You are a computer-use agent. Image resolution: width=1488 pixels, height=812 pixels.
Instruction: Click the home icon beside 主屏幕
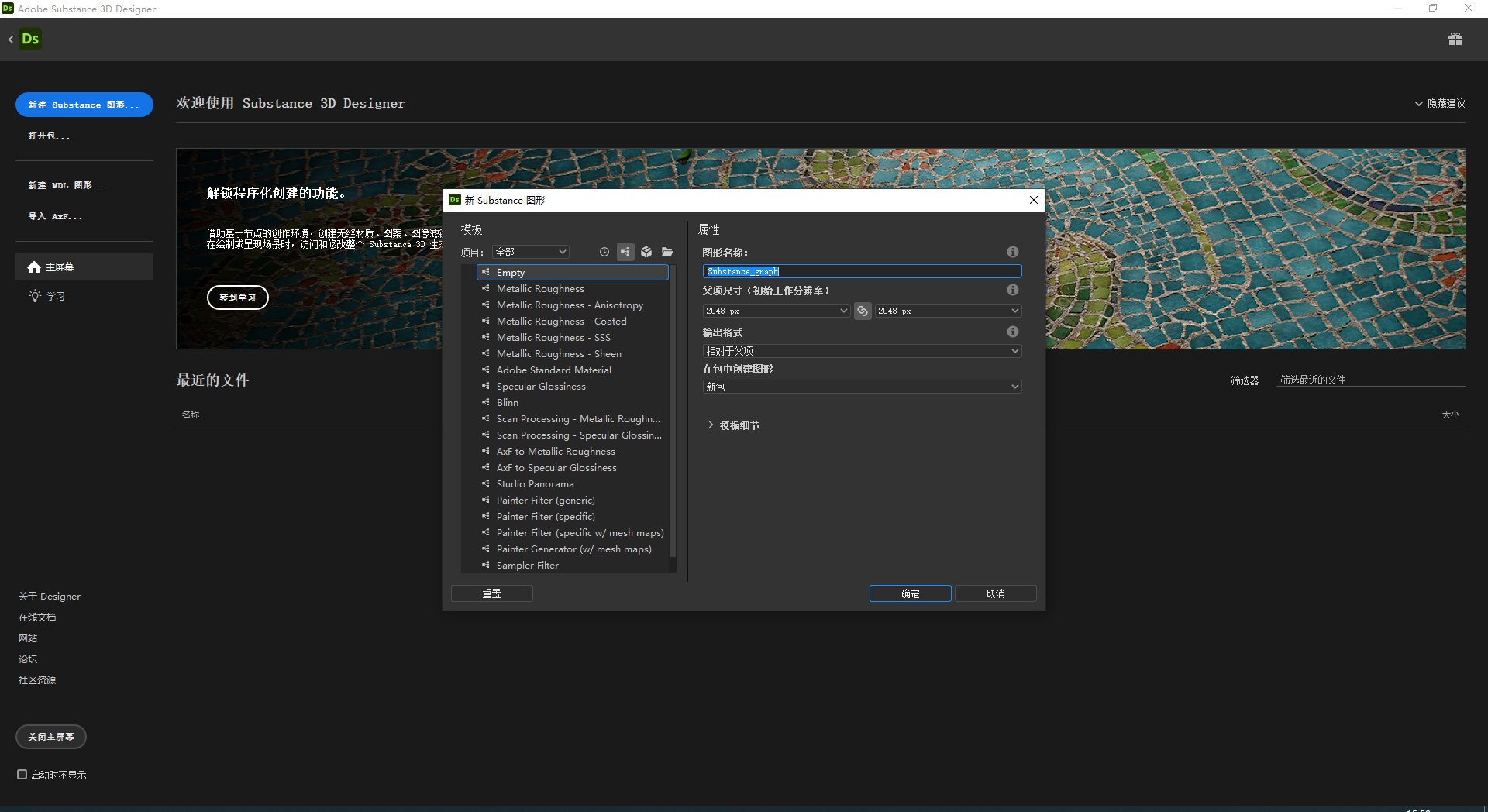34,267
